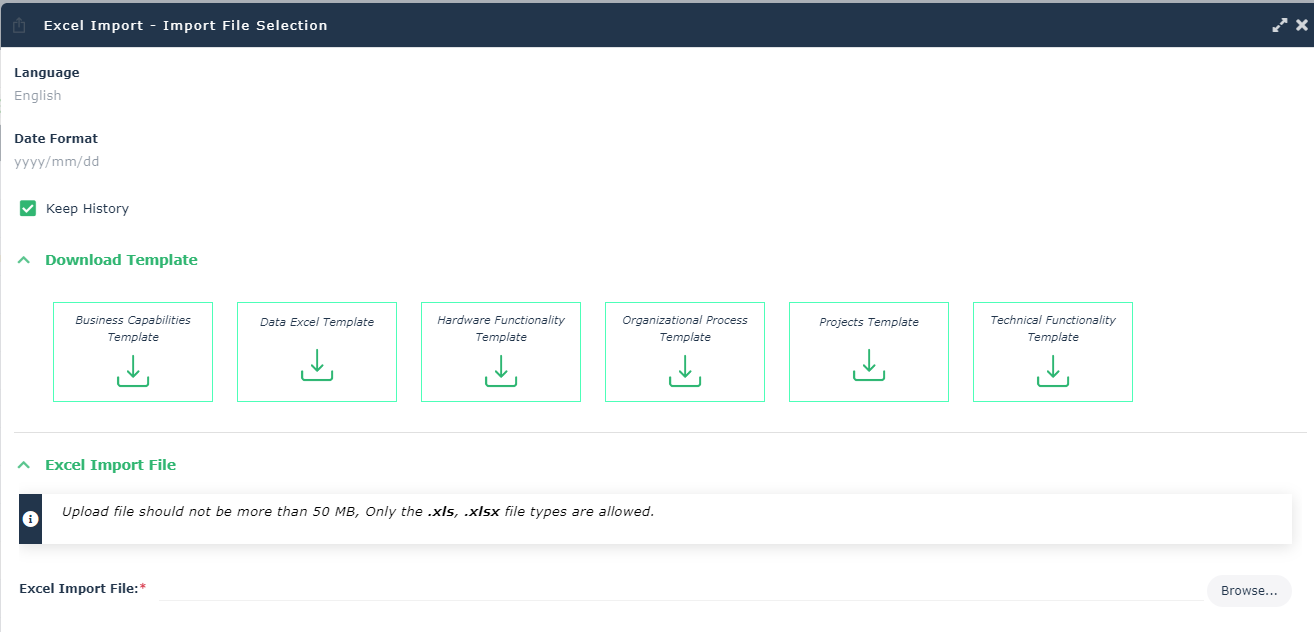Collapse the Excel Import File section chevron
This screenshot has height=632, width=1314.
[24, 465]
